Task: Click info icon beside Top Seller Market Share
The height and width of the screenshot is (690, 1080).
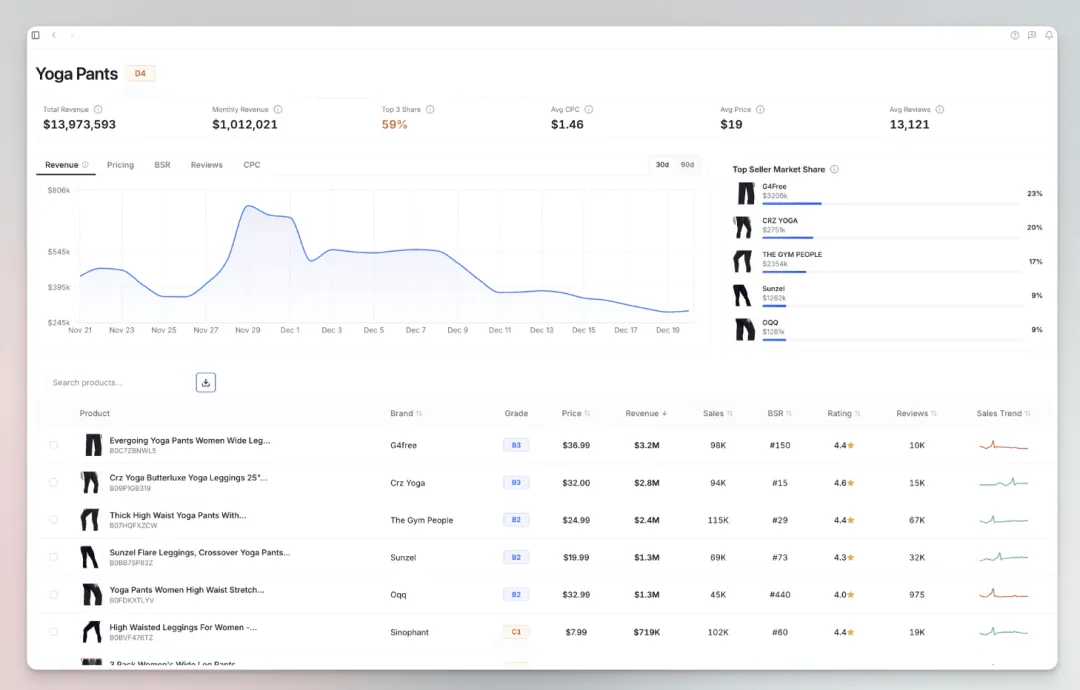Action: coord(834,169)
